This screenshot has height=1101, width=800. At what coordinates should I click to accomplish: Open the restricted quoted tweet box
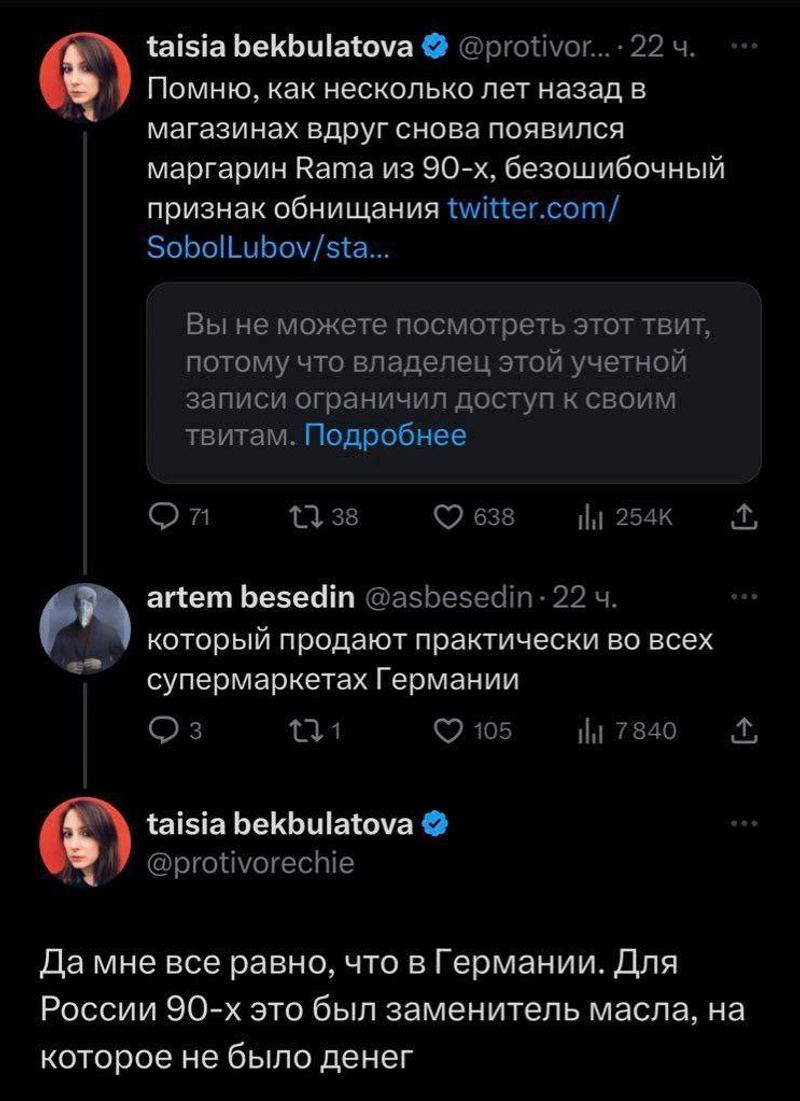tap(454, 380)
